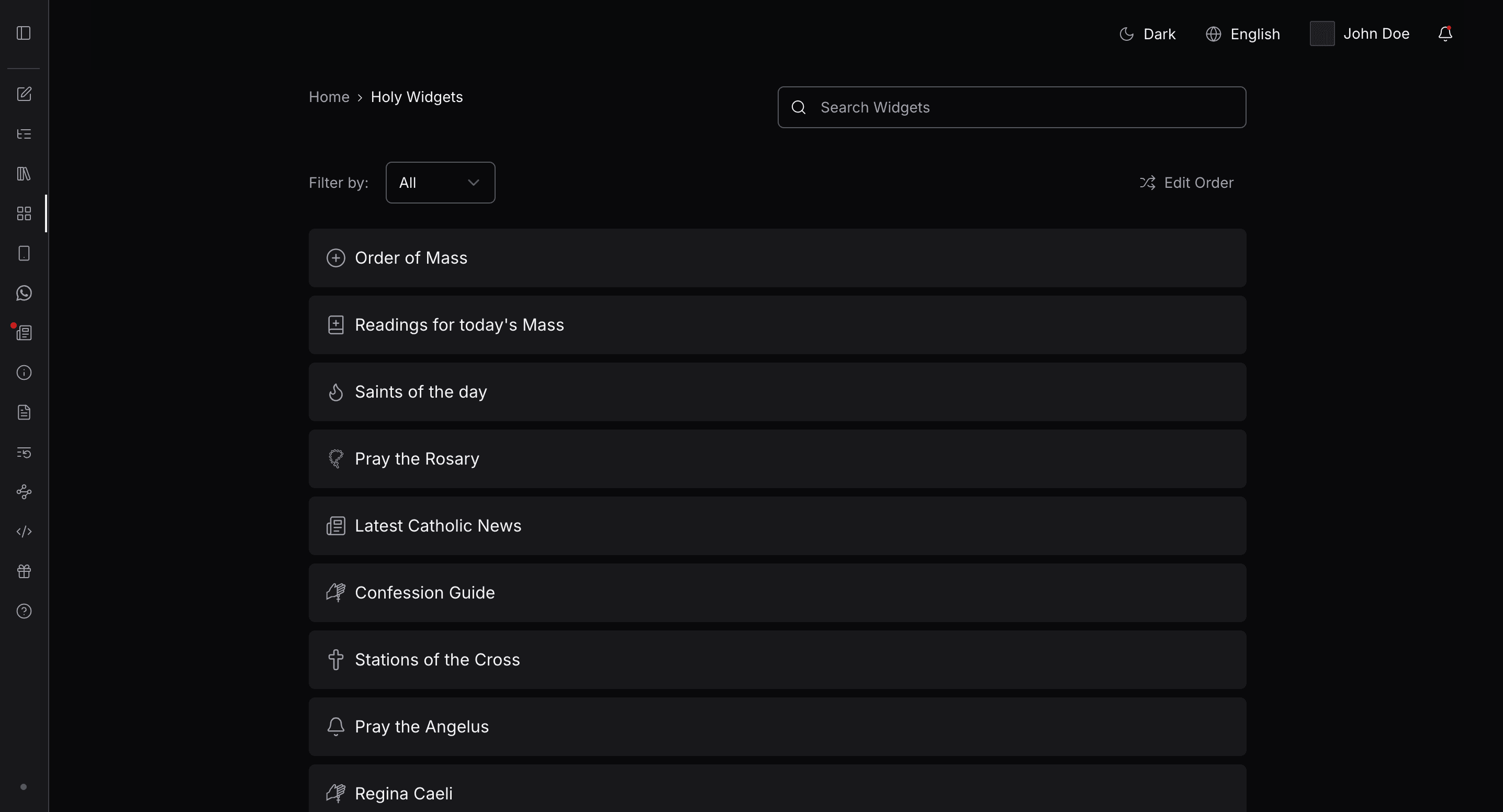Expand the Filter by All dropdown
This screenshot has height=812, width=1503.
coord(440,183)
